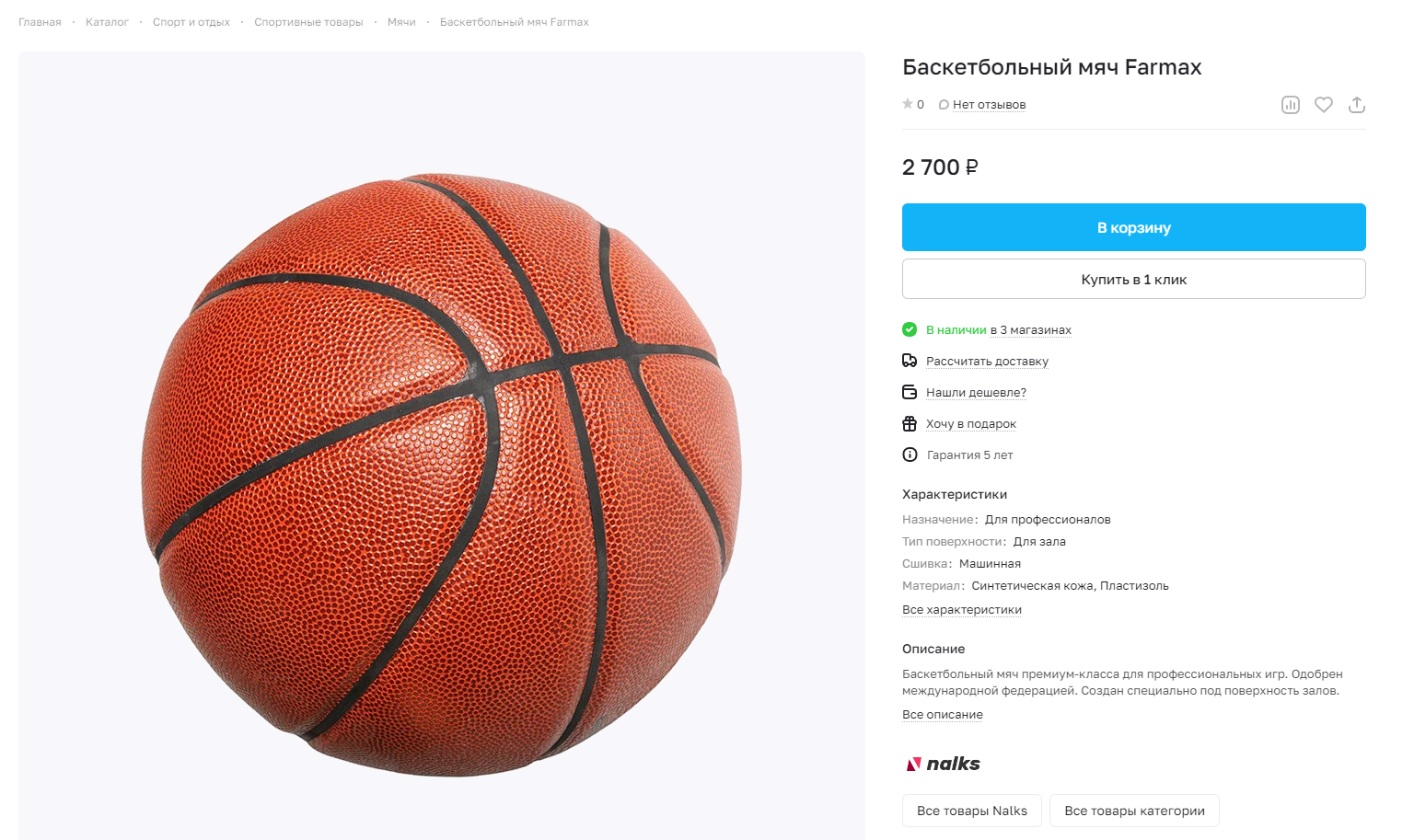
Task: Open Спортивные товары breadcrumb
Action: [308, 22]
